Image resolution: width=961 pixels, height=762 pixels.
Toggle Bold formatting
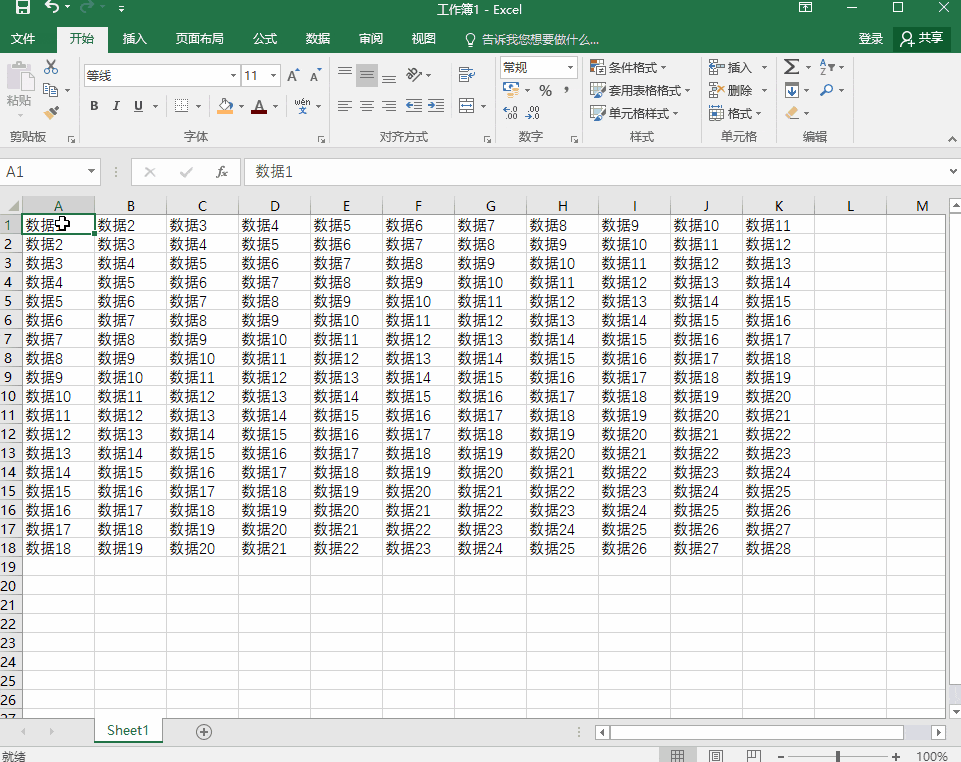click(x=94, y=106)
